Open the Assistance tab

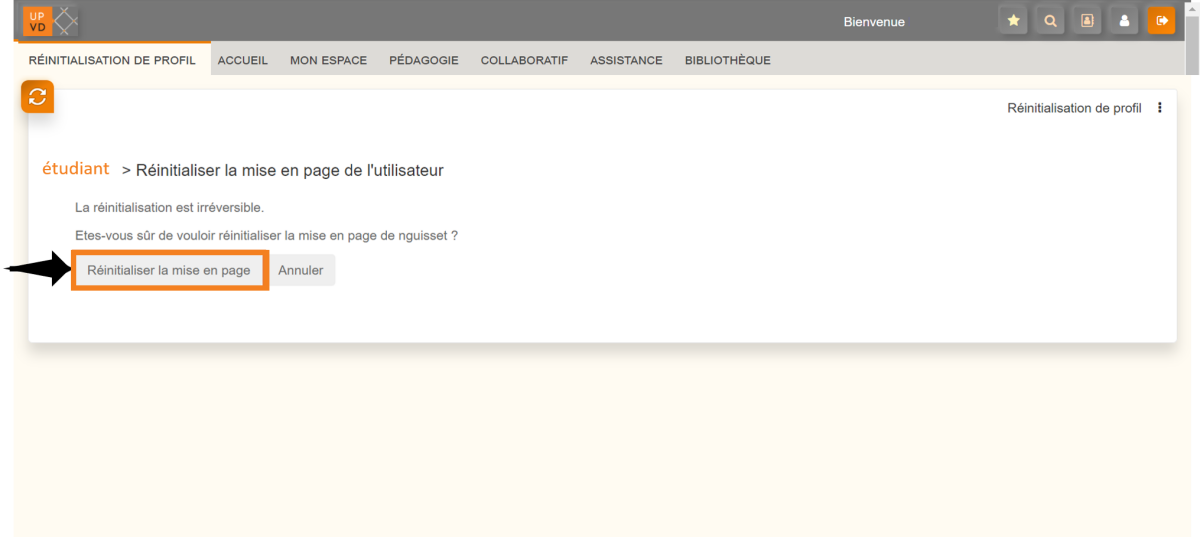pyautogui.click(x=626, y=60)
